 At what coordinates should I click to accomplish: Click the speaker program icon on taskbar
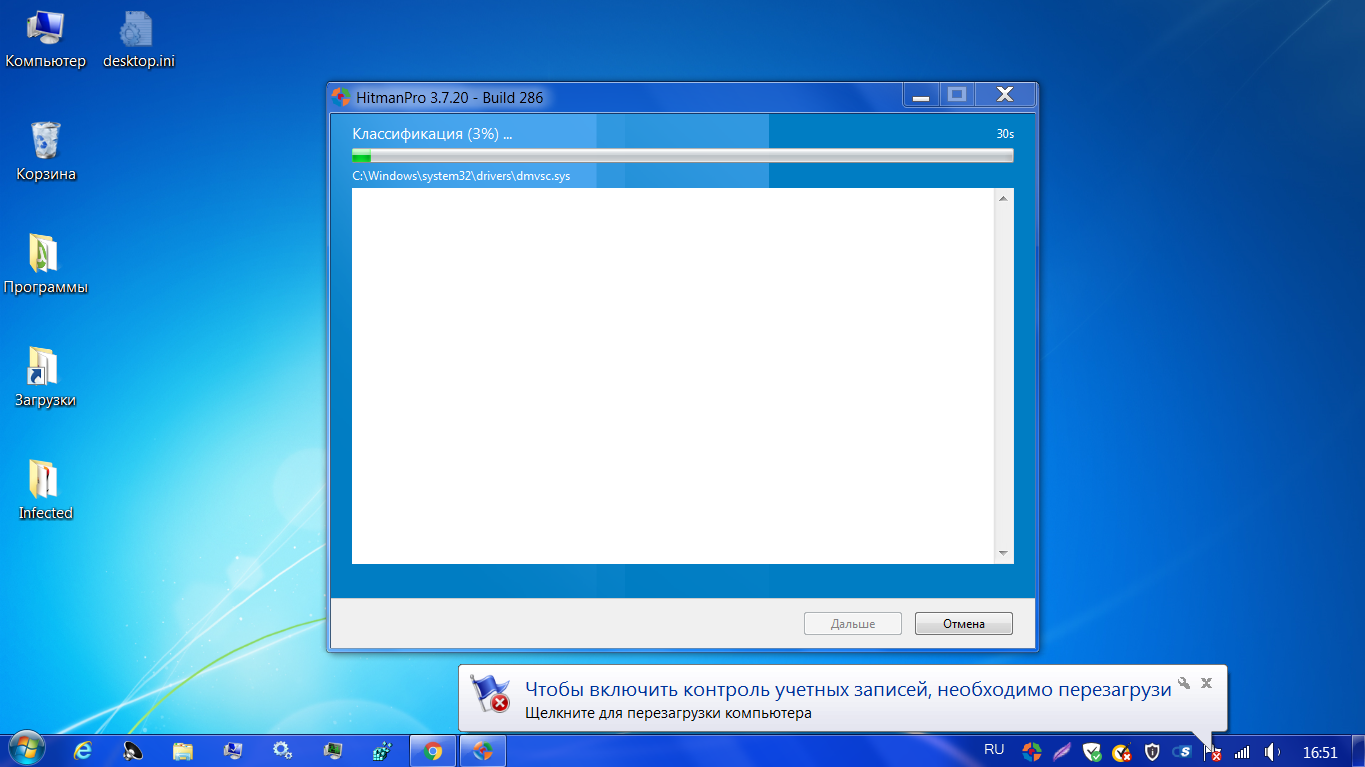point(133,751)
